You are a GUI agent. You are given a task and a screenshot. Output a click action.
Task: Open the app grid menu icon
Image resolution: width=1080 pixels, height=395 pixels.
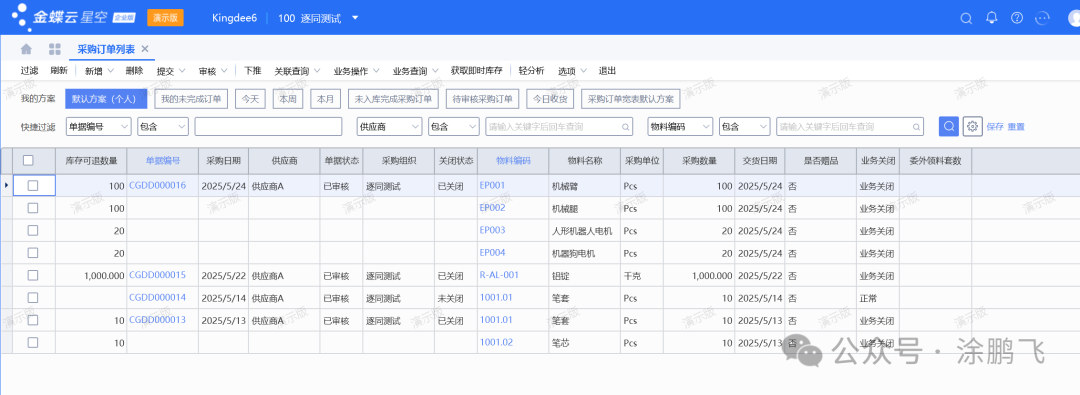55,49
